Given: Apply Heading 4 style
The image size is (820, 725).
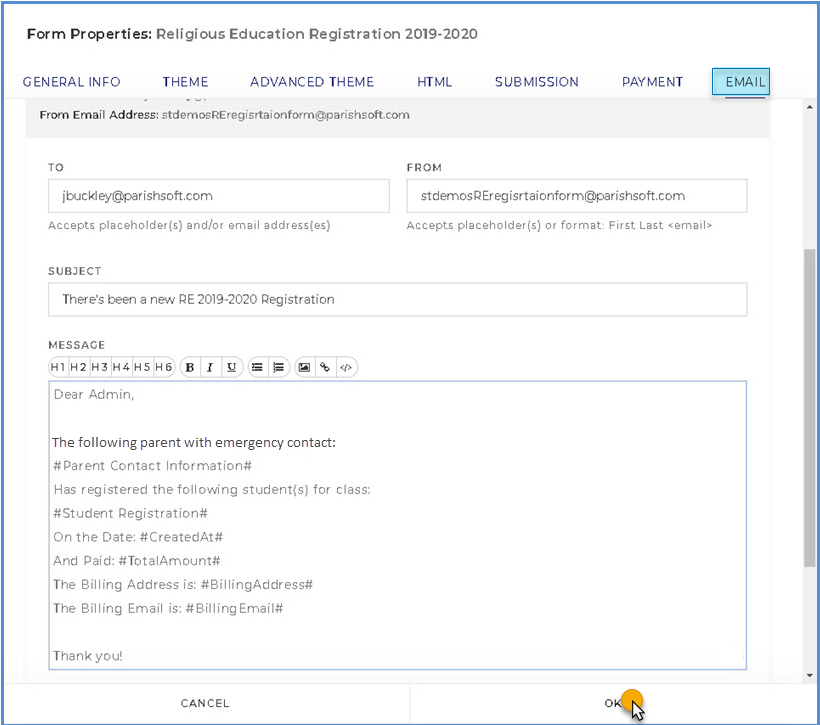Looking at the screenshot, I should tap(121, 367).
